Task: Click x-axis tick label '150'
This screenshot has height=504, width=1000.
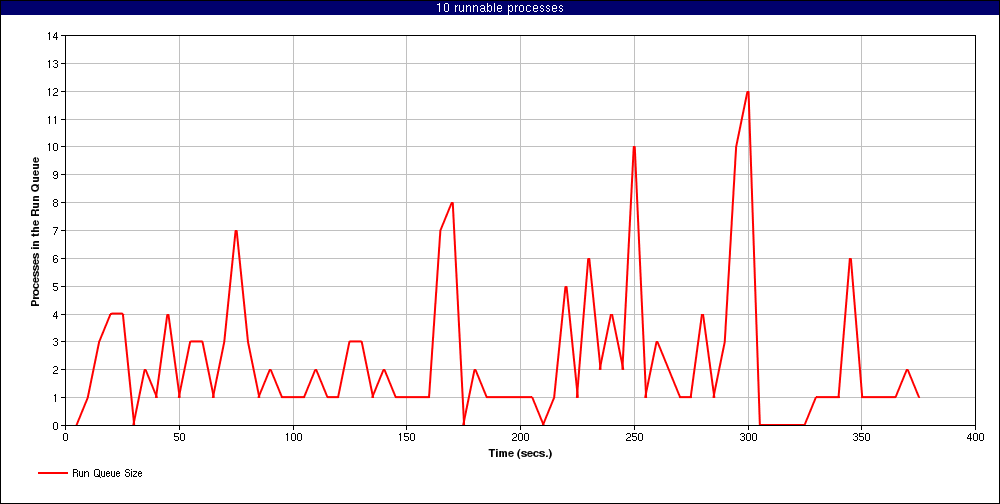Action: click(407, 438)
